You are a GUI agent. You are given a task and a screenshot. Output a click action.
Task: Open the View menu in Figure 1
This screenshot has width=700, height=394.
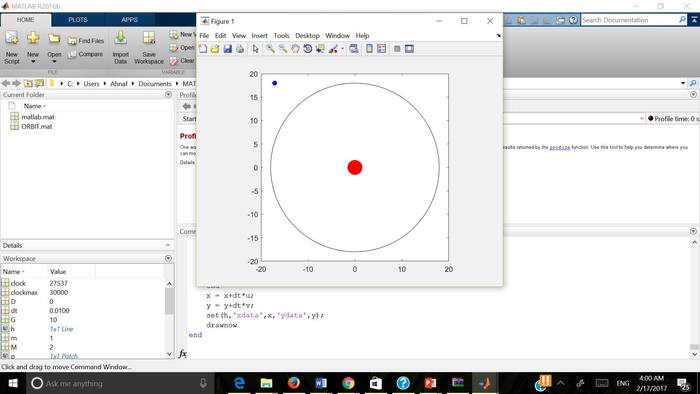tap(239, 36)
